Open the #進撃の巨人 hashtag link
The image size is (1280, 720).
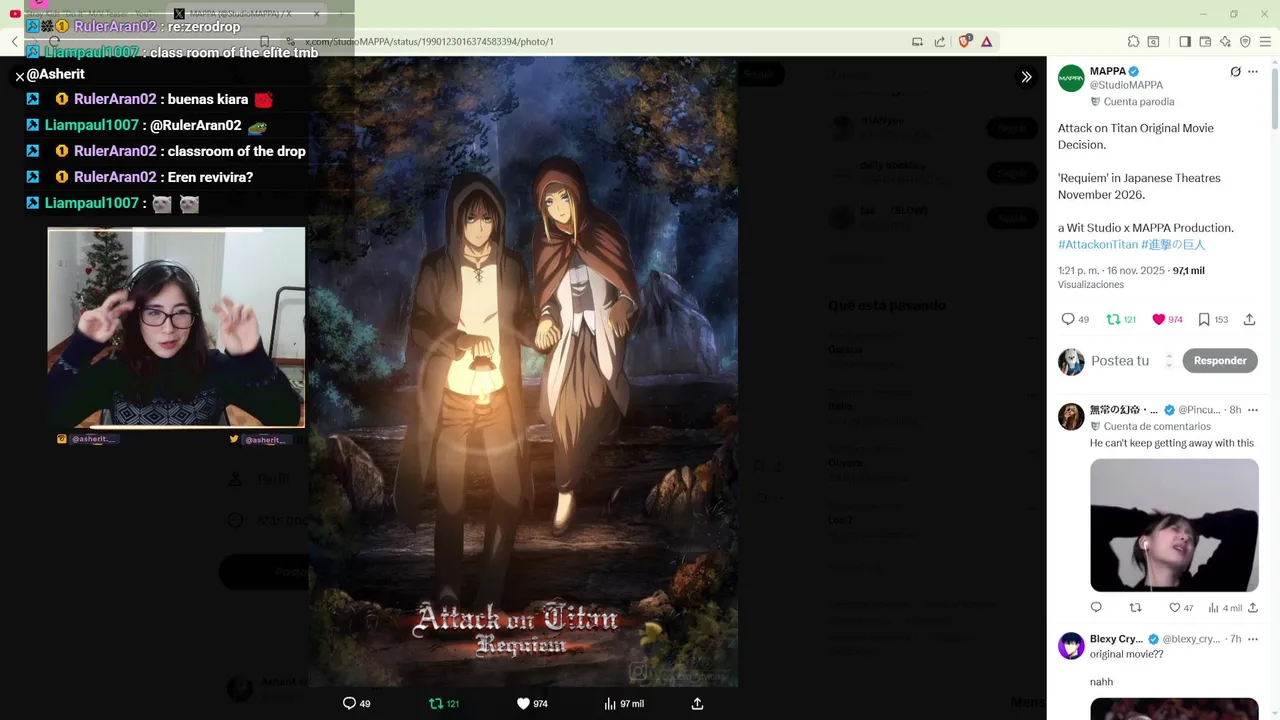click(x=1173, y=244)
